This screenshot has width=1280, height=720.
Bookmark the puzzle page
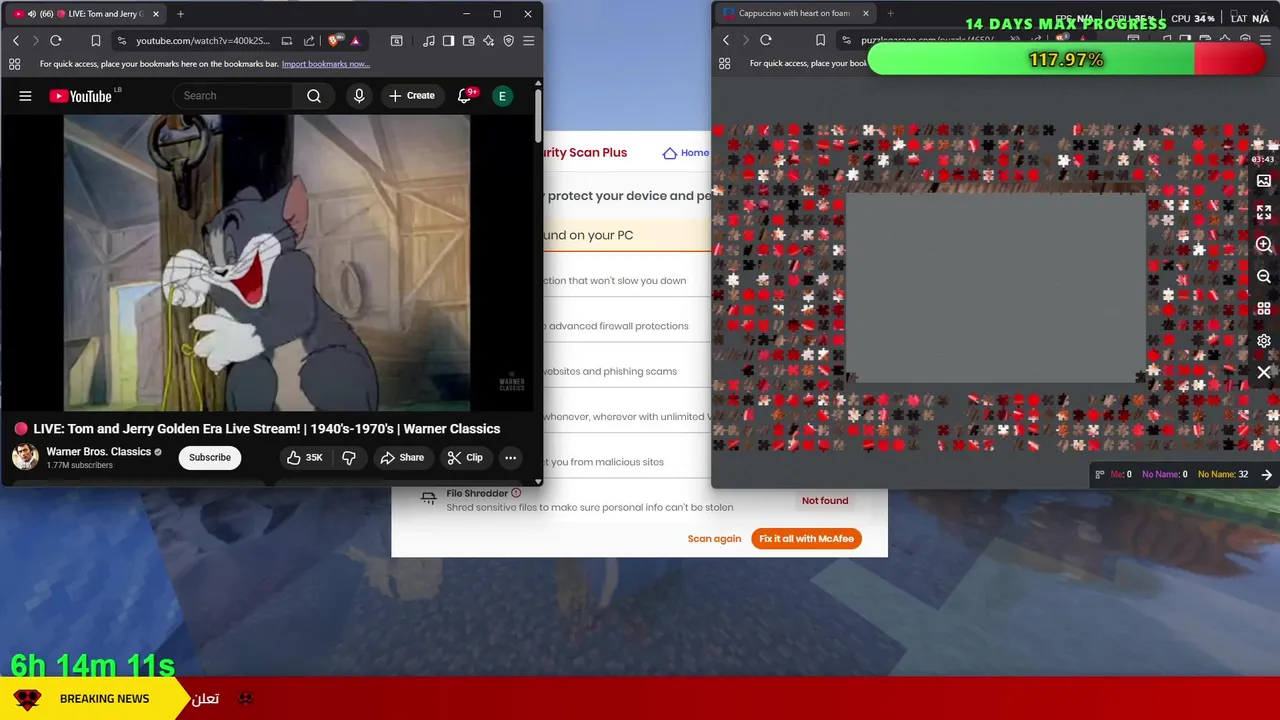[x=820, y=40]
